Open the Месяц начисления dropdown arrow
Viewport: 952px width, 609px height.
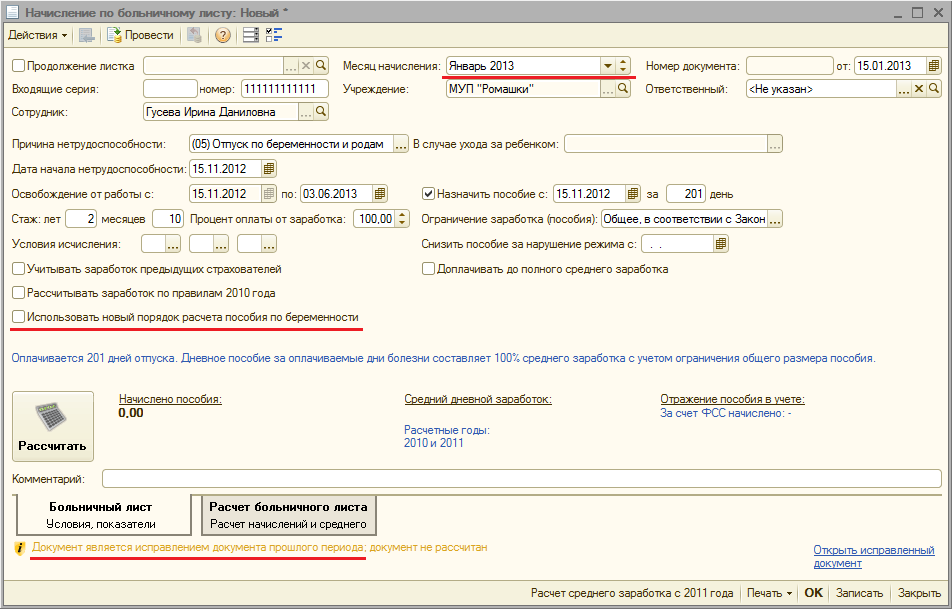[x=607, y=66]
